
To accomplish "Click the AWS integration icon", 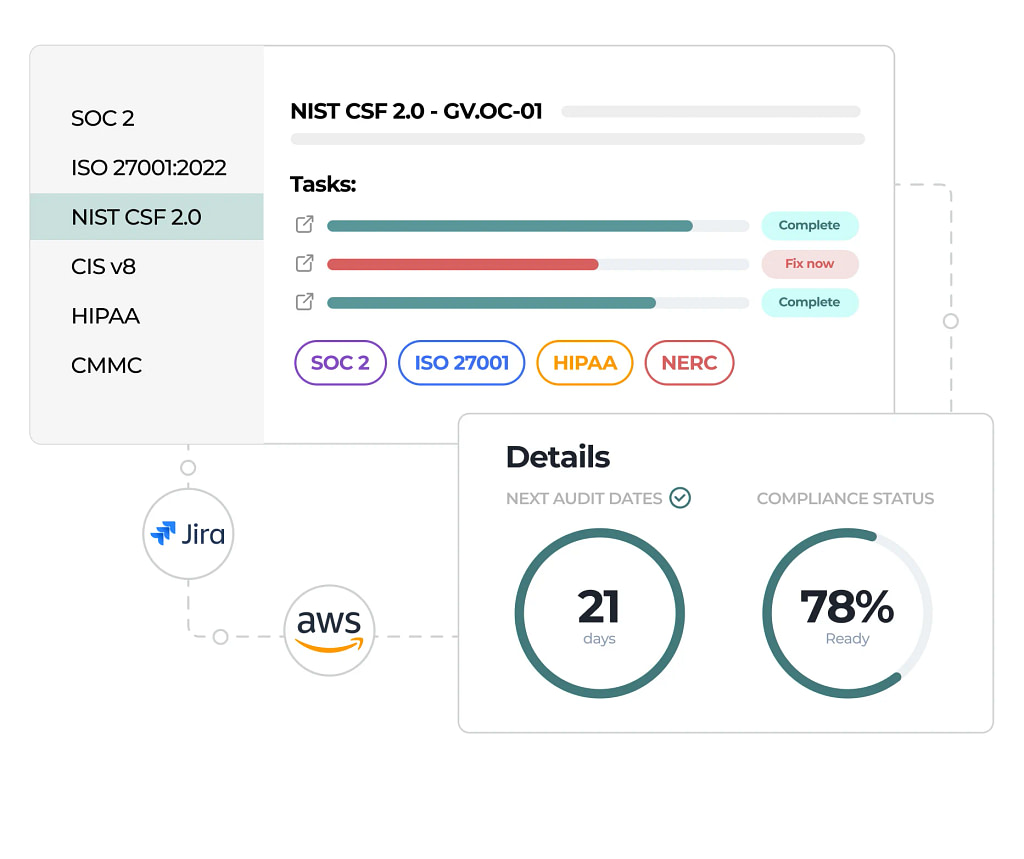I will tap(329, 631).
